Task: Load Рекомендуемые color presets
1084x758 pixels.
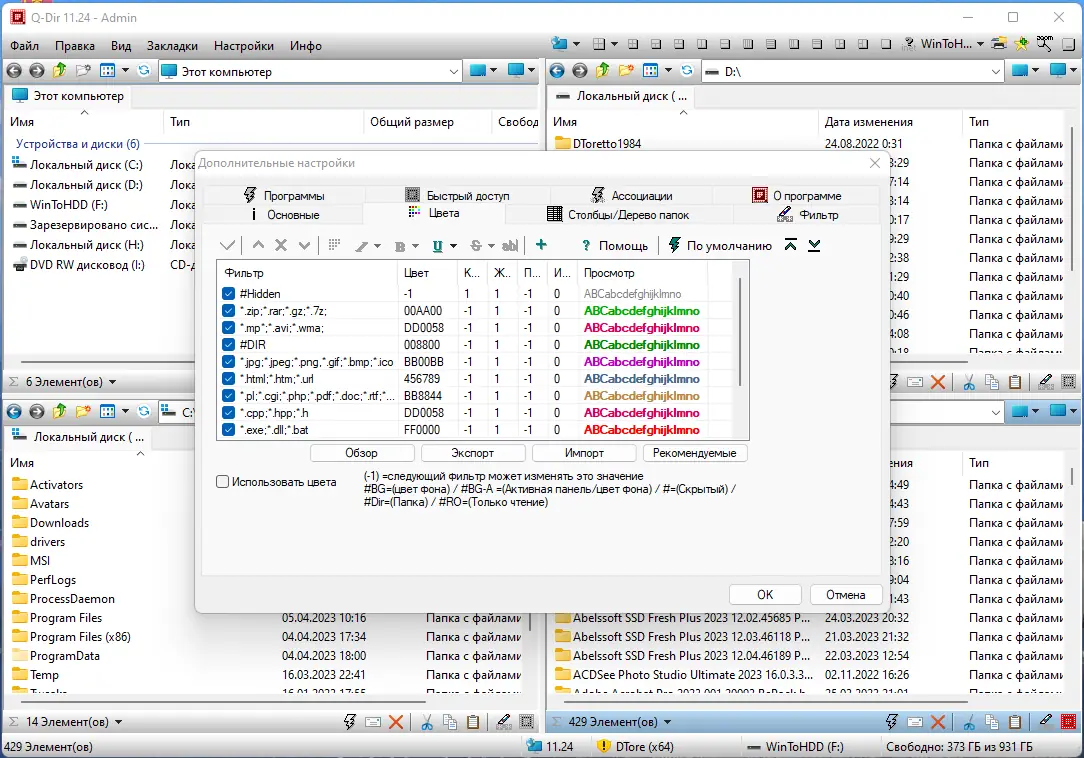Action: click(x=695, y=453)
